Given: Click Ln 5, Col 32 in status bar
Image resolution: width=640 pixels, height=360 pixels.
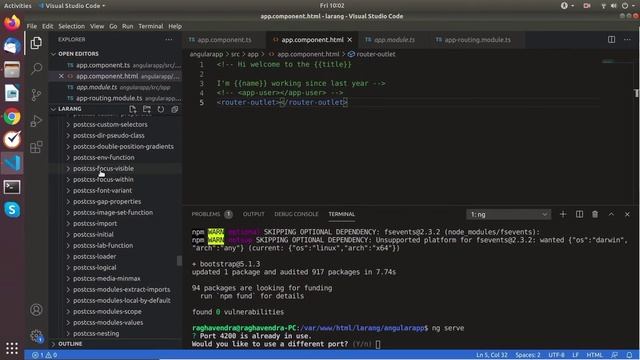Looking at the screenshot, I should (492, 355).
